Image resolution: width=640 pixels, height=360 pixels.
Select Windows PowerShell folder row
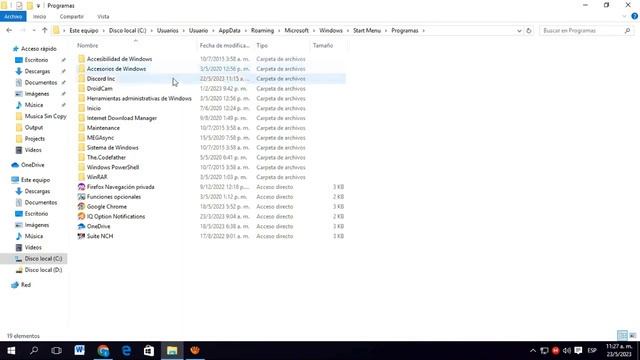tap(211, 167)
